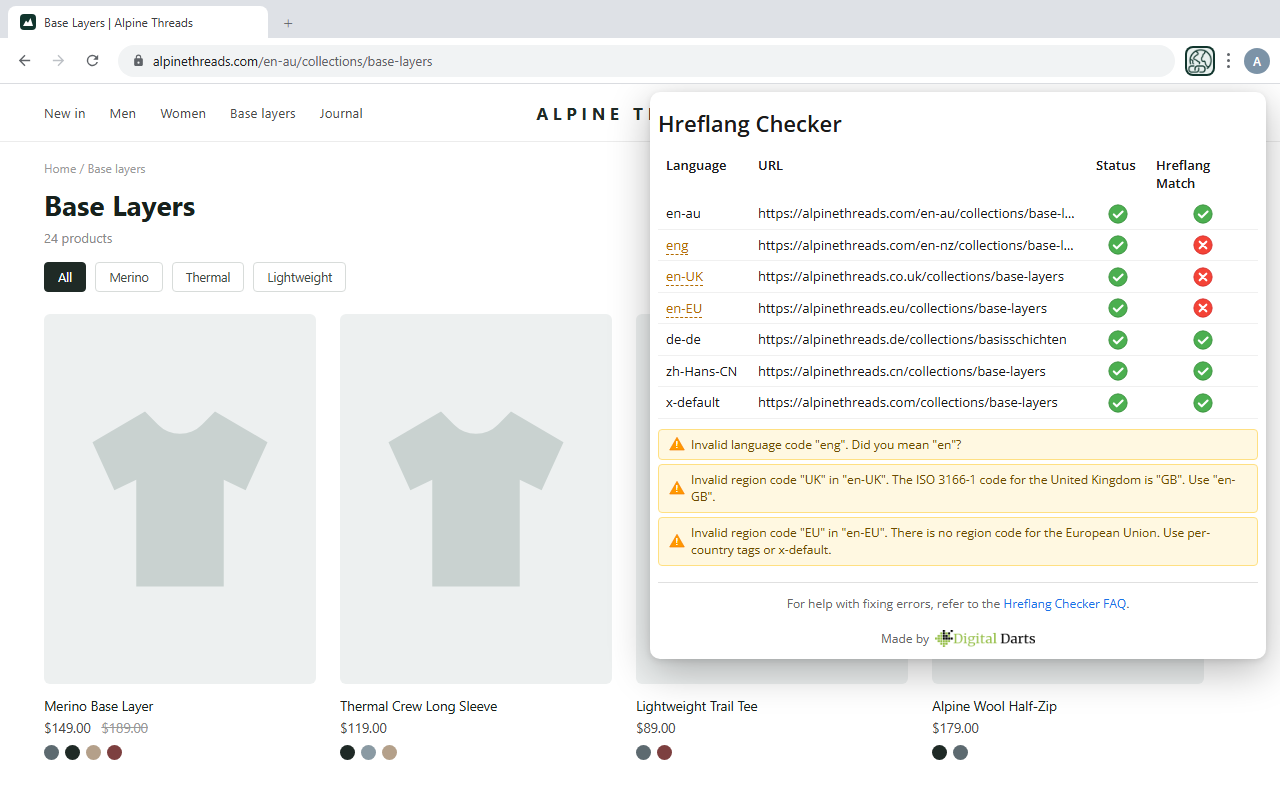
Task: Click Home in the breadcrumb
Action: point(60,169)
